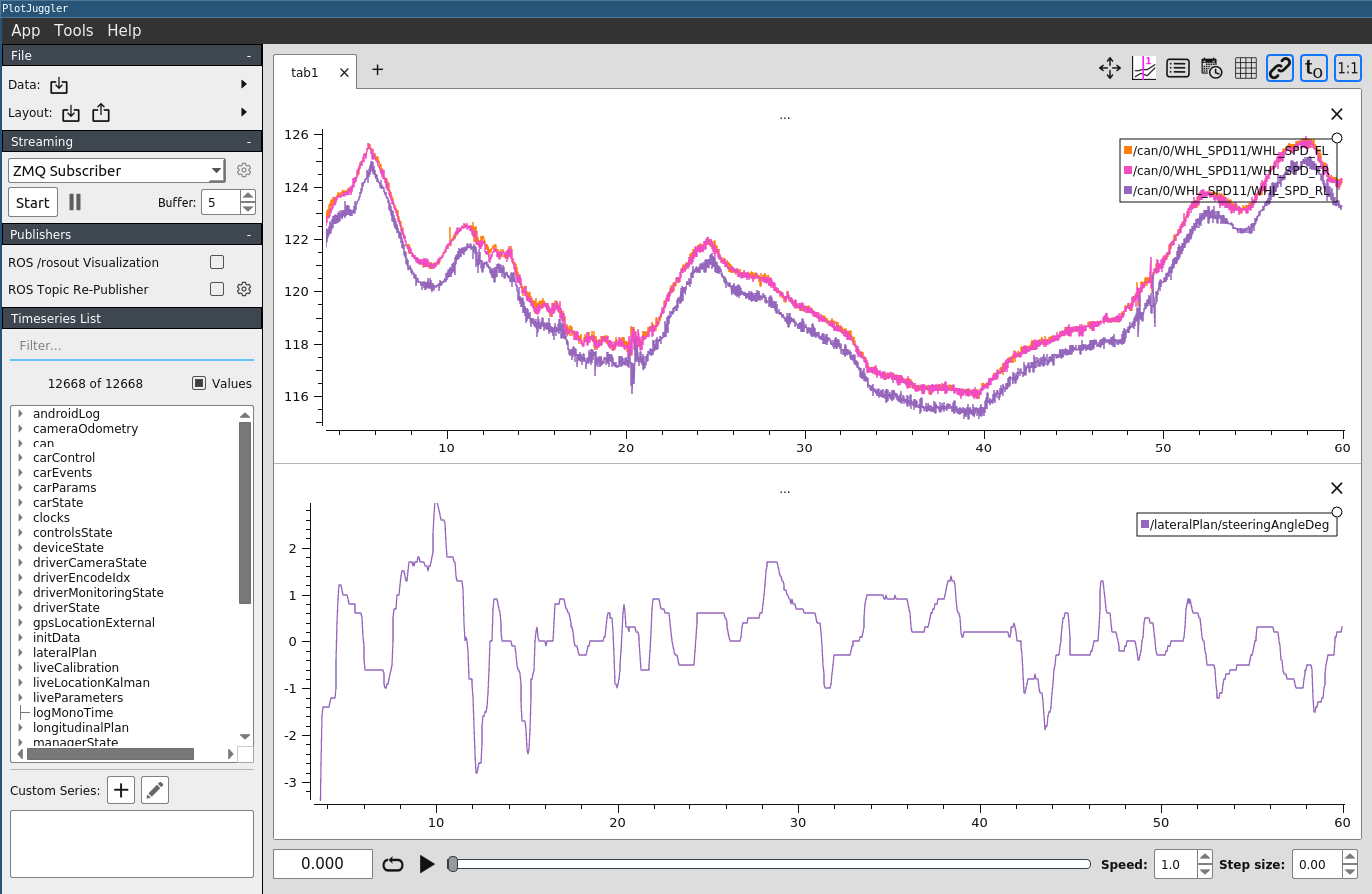Close tab1 with its X icon
This screenshot has height=894, width=1372.
pos(344,73)
